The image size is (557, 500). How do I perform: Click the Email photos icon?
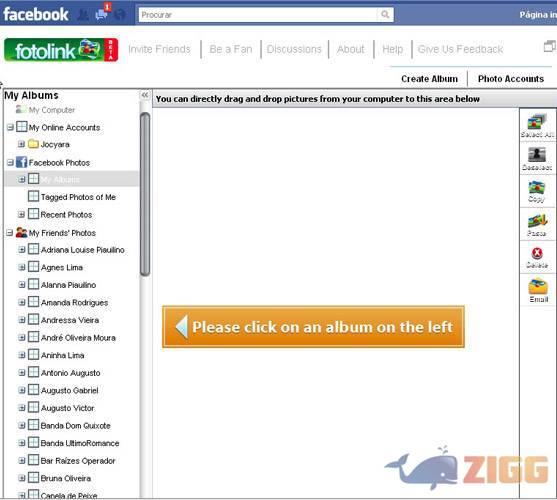coord(538,287)
